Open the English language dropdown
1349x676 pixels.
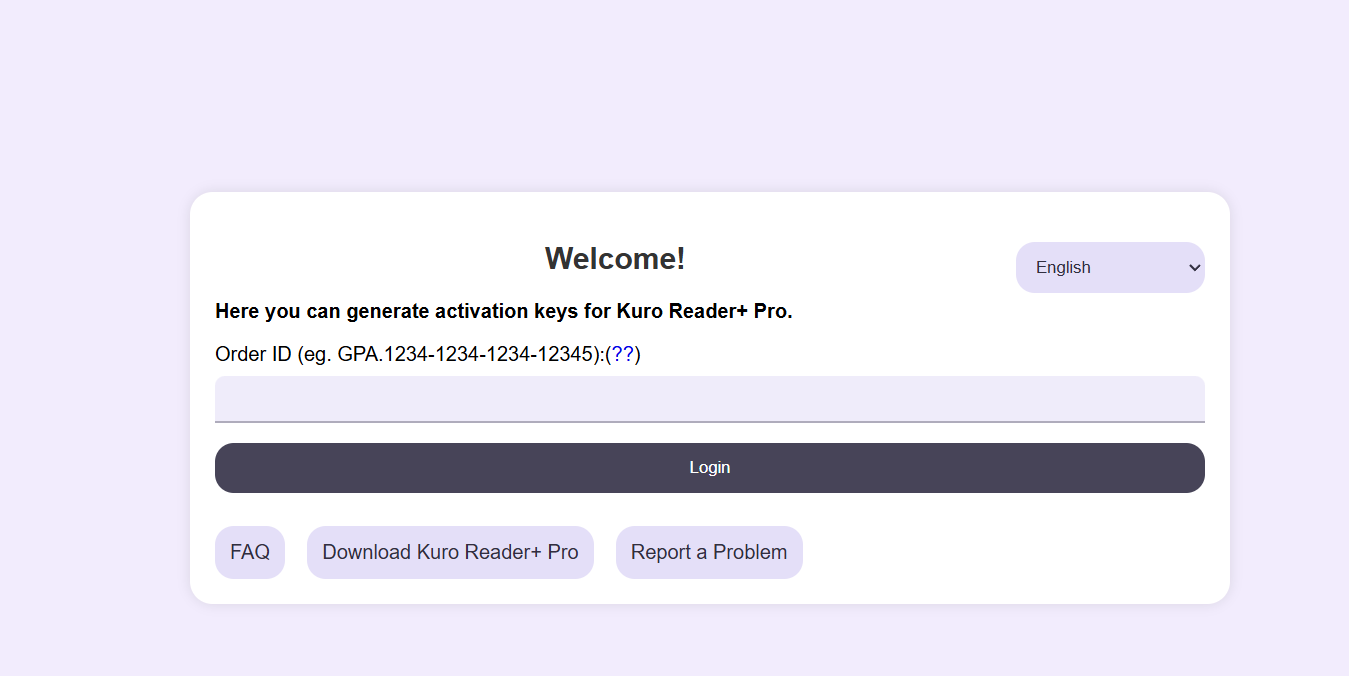[1109, 267]
